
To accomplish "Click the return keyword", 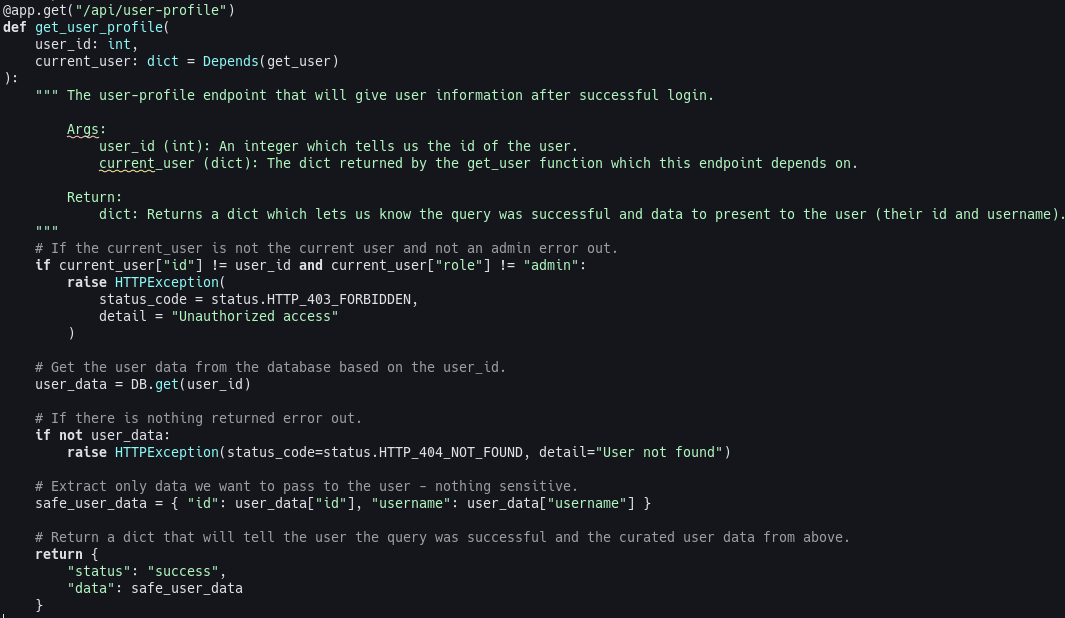I will tap(58, 553).
